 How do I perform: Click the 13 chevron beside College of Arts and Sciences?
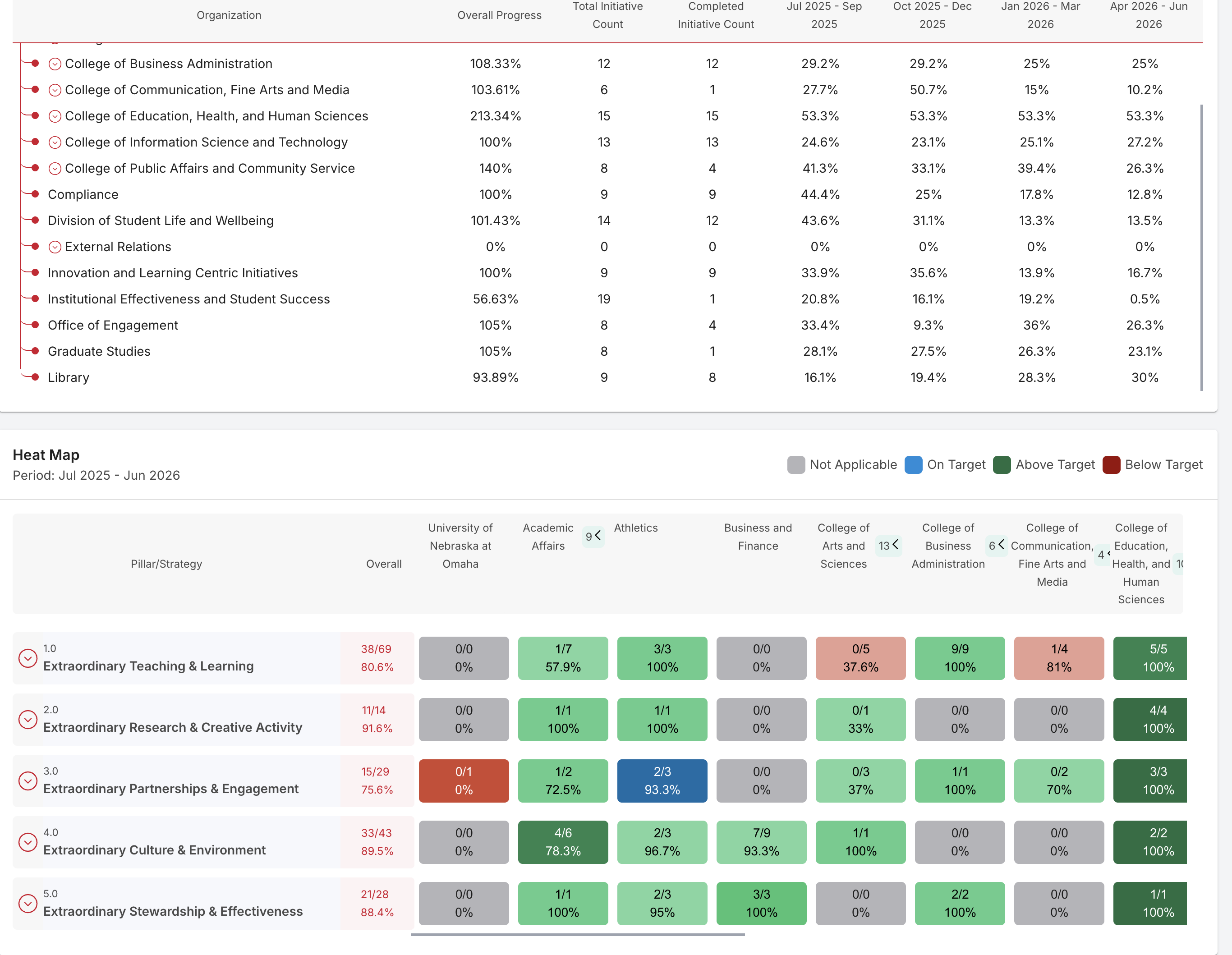point(888,545)
